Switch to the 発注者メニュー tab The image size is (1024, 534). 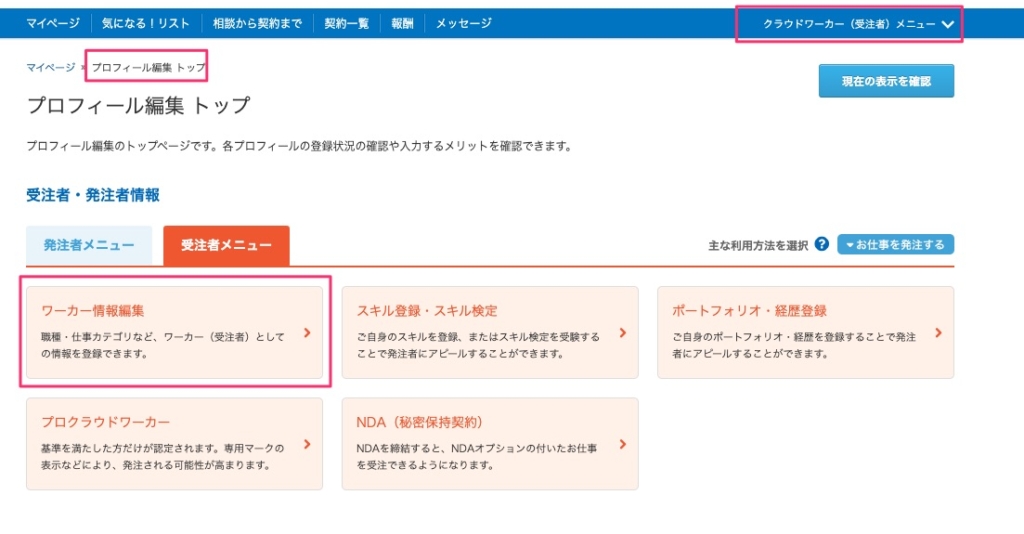tap(89, 245)
